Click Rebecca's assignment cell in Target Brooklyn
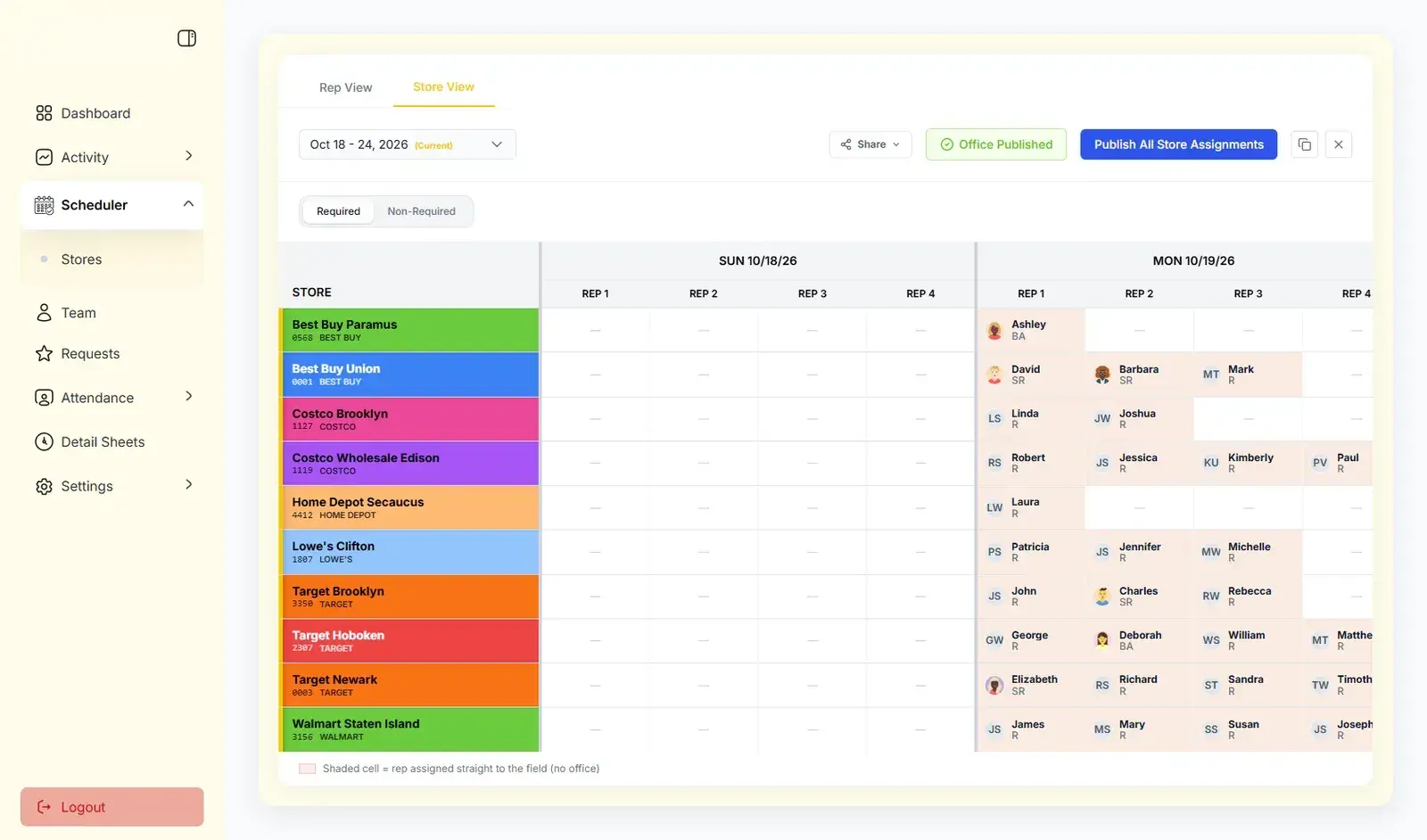Image resolution: width=1427 pixels, height=840 pixels. [1248, 597]
